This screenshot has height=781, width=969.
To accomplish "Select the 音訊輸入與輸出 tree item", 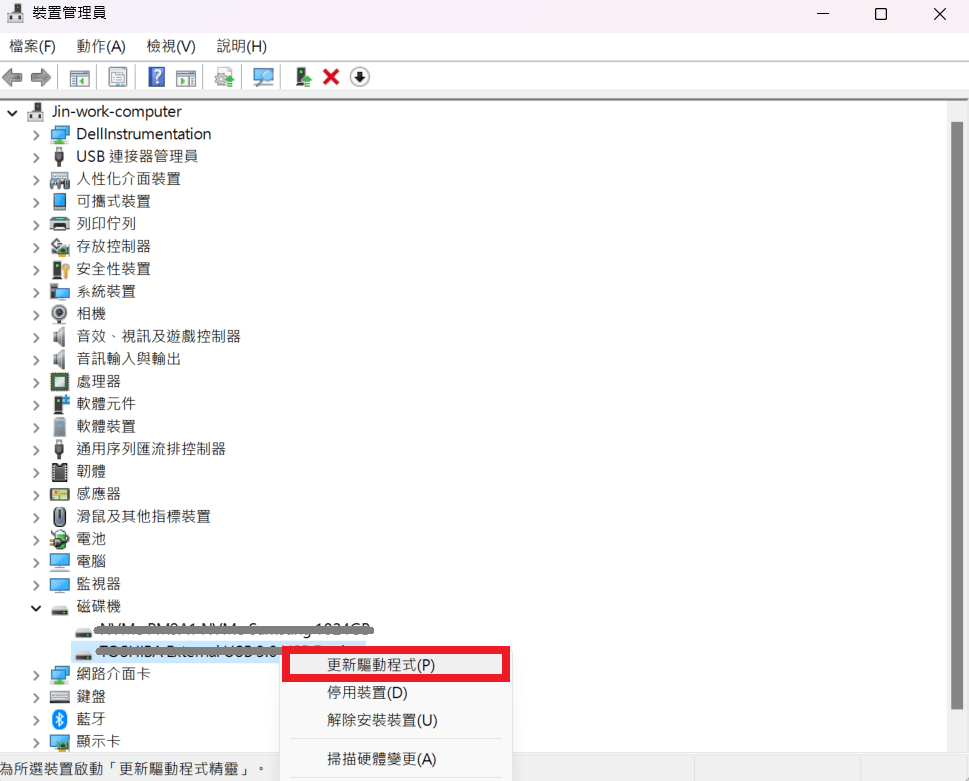I will [128, 359].
